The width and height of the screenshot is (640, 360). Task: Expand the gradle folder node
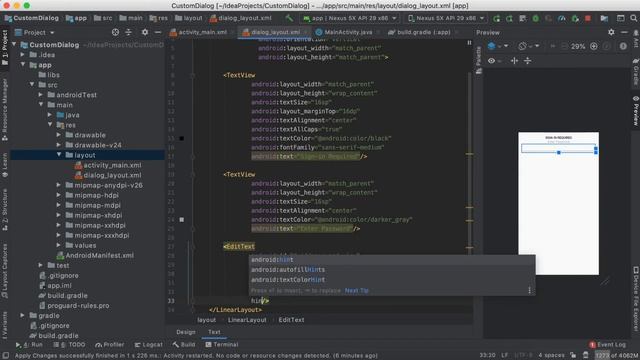(x=23, y=316)
